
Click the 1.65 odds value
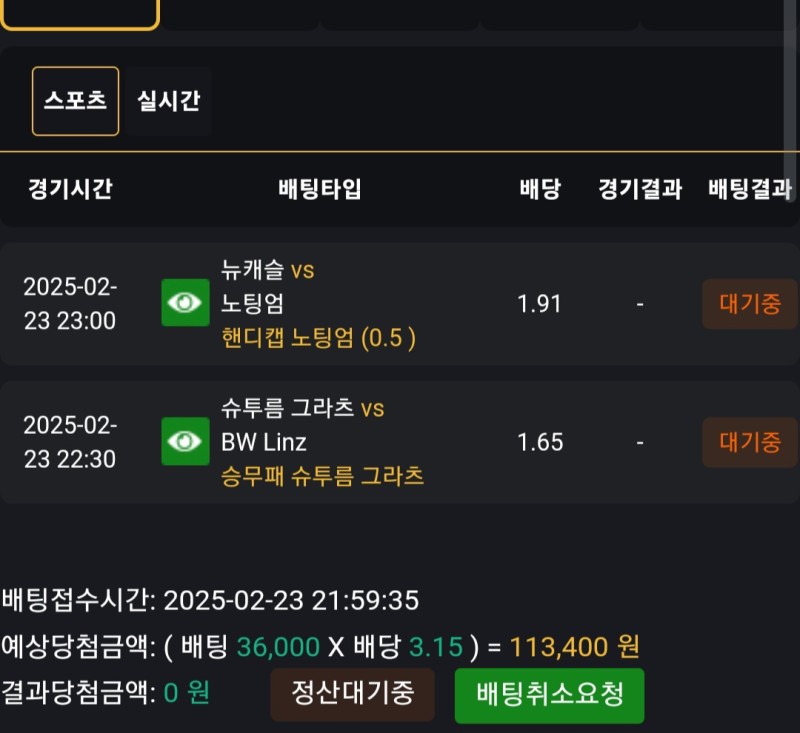(540, 442)
